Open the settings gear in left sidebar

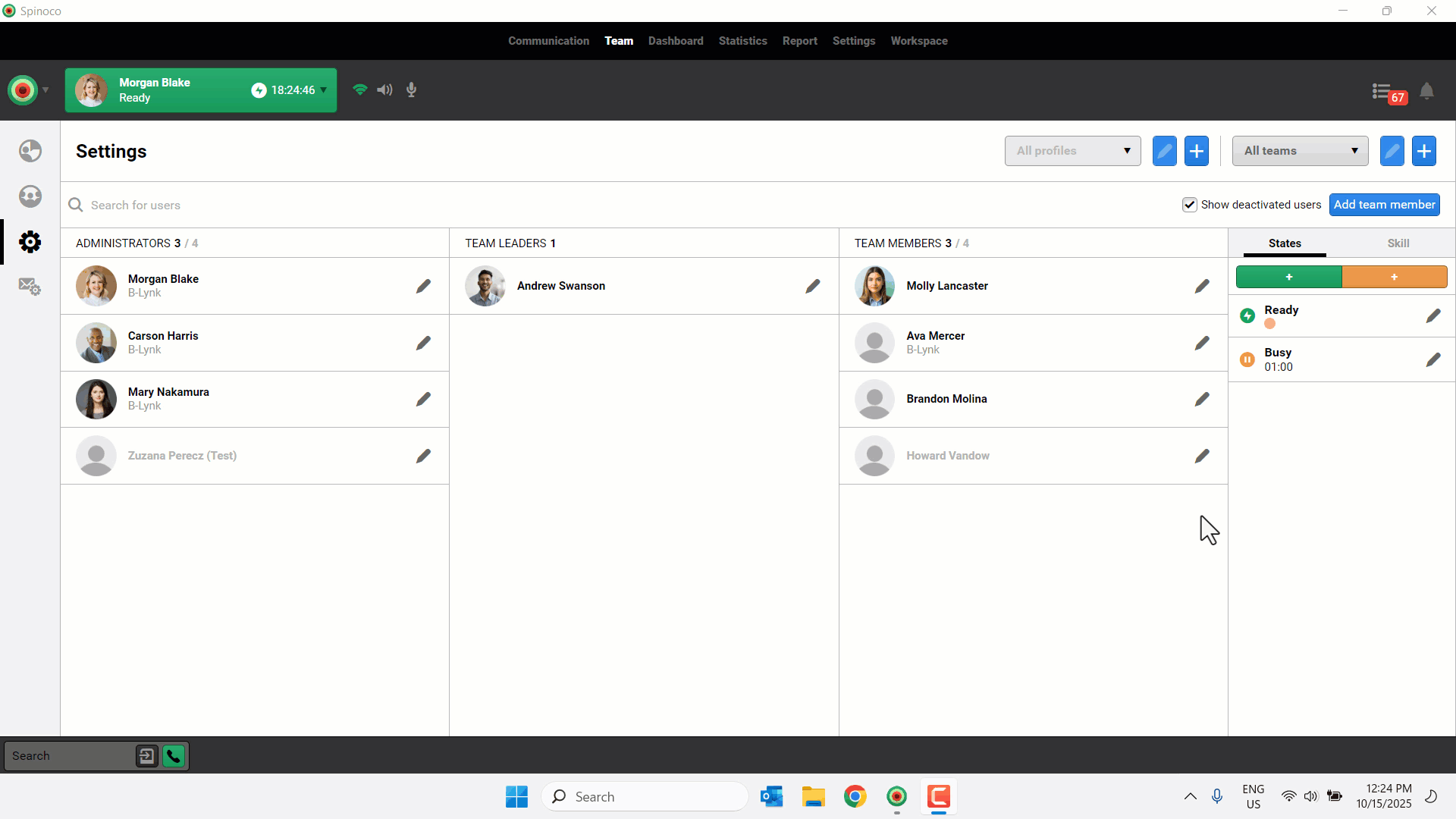coord(30,242)
